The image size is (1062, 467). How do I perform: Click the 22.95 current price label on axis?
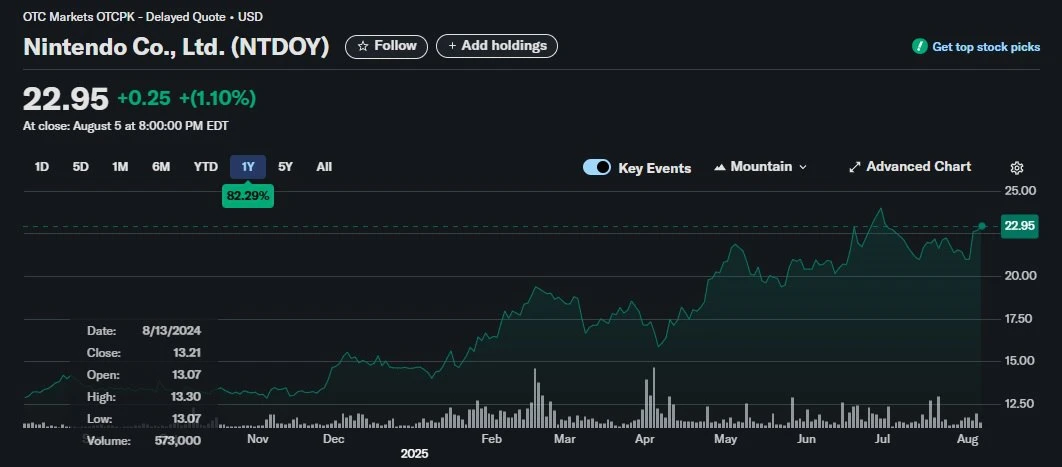click(1019, 226)
